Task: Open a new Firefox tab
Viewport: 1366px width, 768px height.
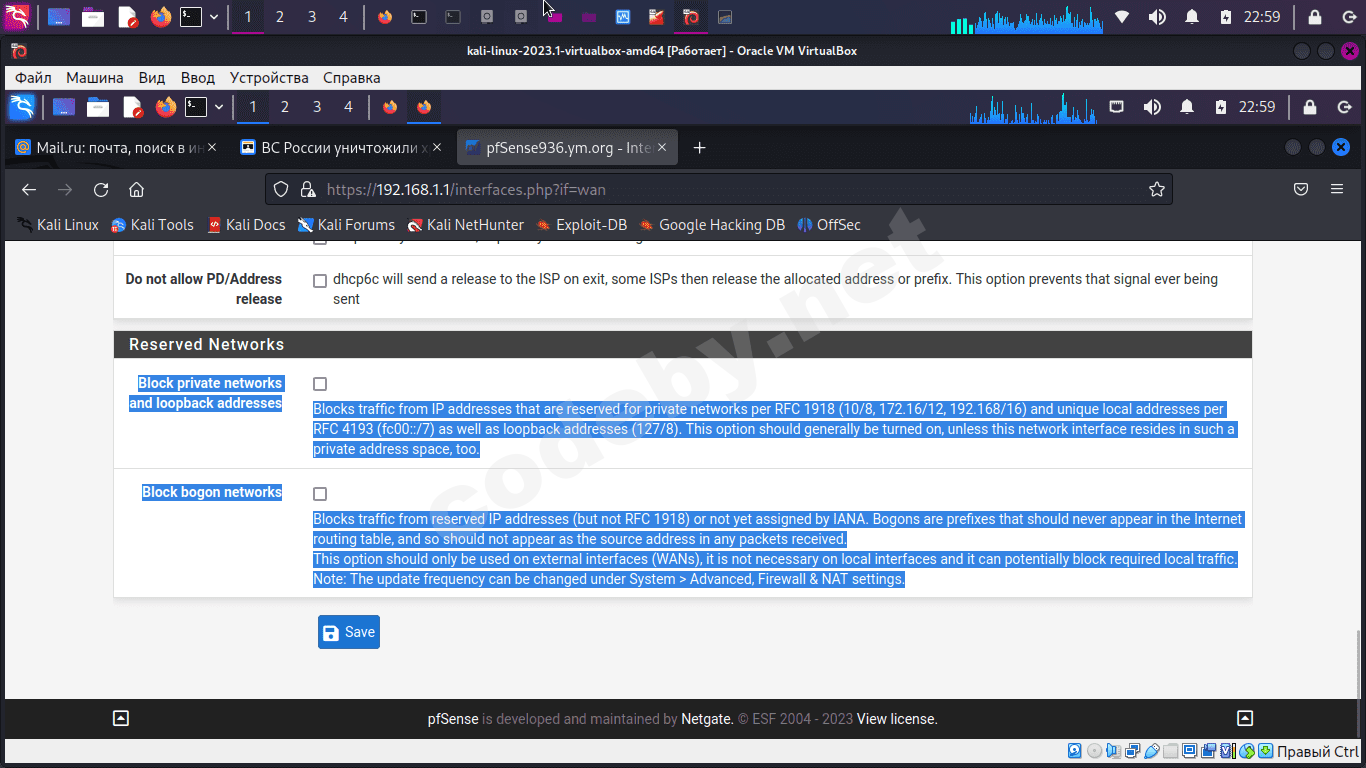Action: click(700, 148)
